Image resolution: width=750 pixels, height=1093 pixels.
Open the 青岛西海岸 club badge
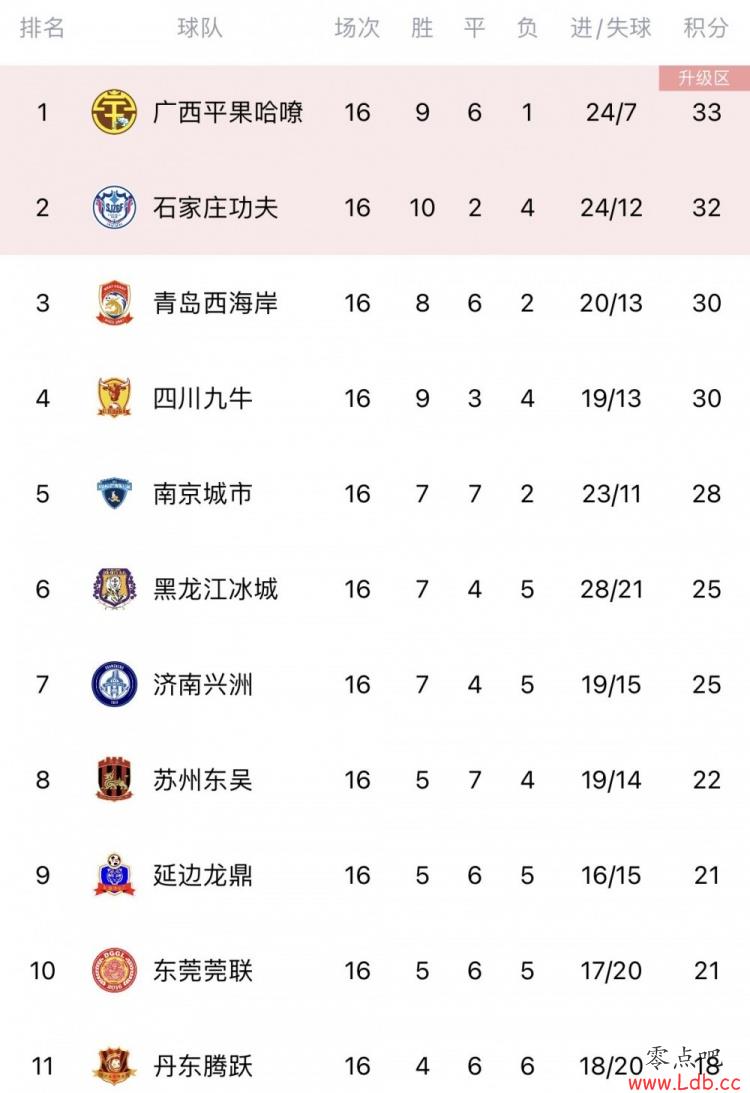click(114, 303)
